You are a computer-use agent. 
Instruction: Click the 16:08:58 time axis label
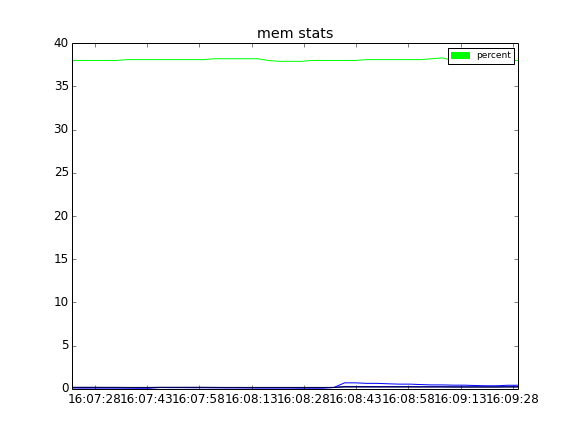[x=408, y=399]
